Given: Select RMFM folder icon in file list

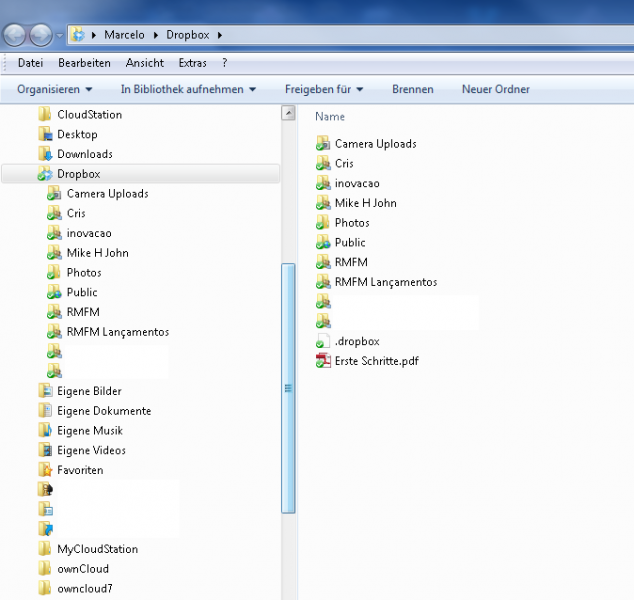Looking at the screenshot, I should (x=323, y=262).
